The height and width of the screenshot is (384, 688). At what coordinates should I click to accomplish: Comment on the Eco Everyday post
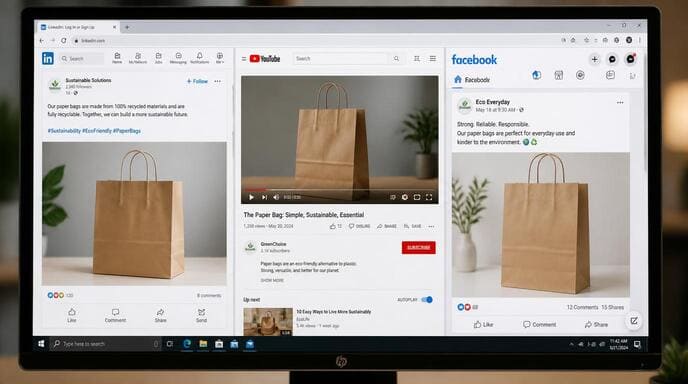point(539,324)
